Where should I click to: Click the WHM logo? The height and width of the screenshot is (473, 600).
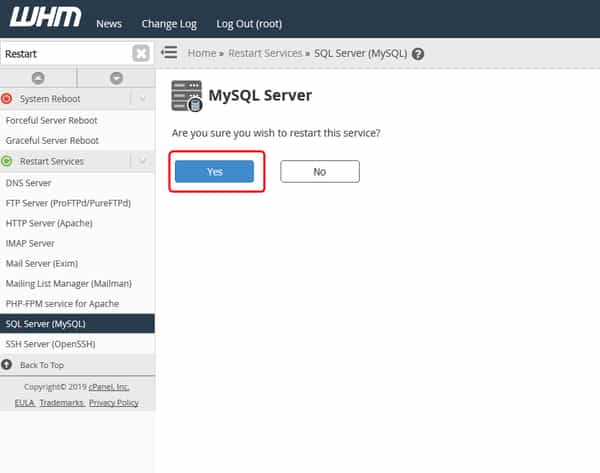pos(45,17)
